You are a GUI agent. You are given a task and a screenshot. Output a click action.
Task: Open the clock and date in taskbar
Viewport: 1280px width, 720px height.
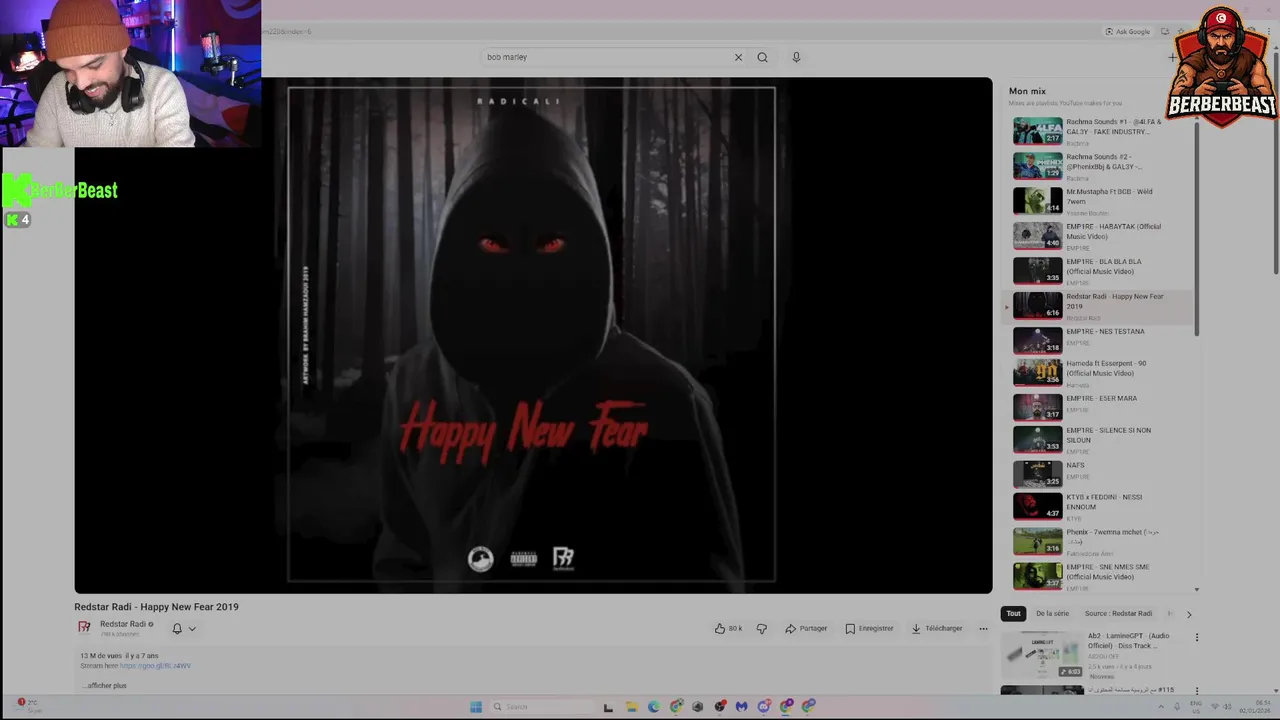pos(1255,707)
